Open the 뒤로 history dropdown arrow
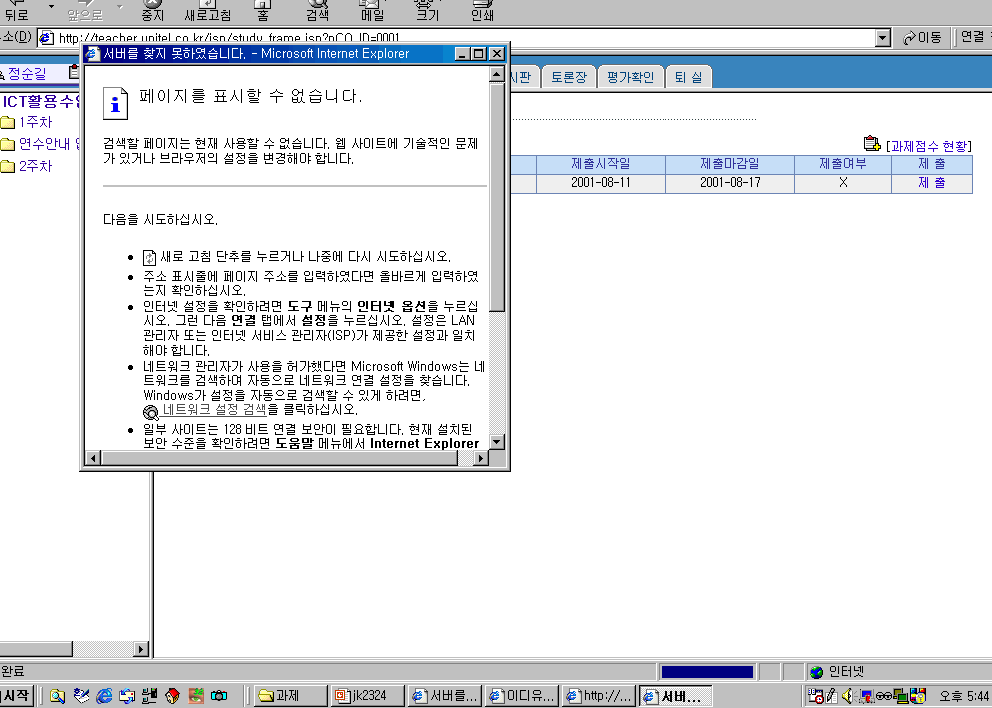The width and height of the screenshot is (992, 708). point(52,7)
